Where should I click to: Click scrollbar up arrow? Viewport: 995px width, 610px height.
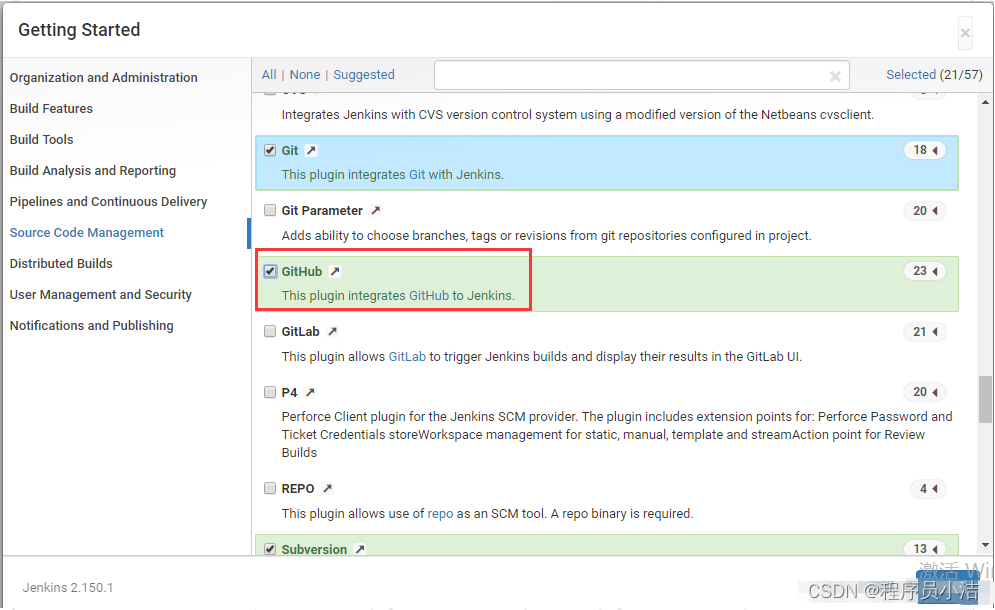[985, 102]
